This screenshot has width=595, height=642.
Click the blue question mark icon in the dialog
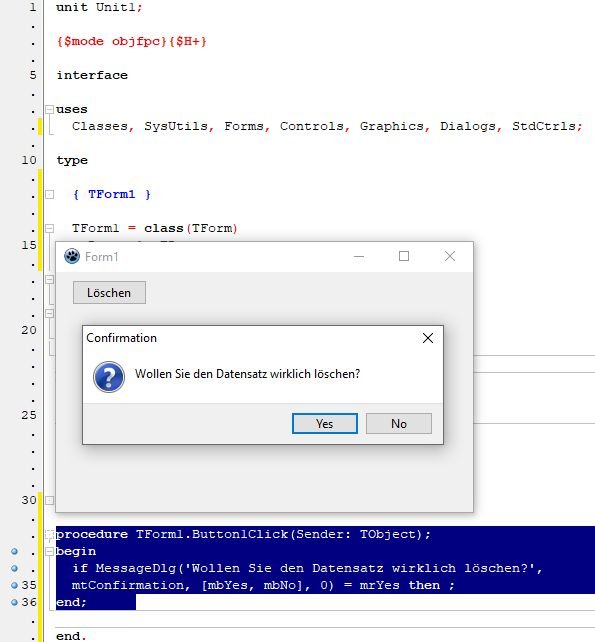(109, 377)
